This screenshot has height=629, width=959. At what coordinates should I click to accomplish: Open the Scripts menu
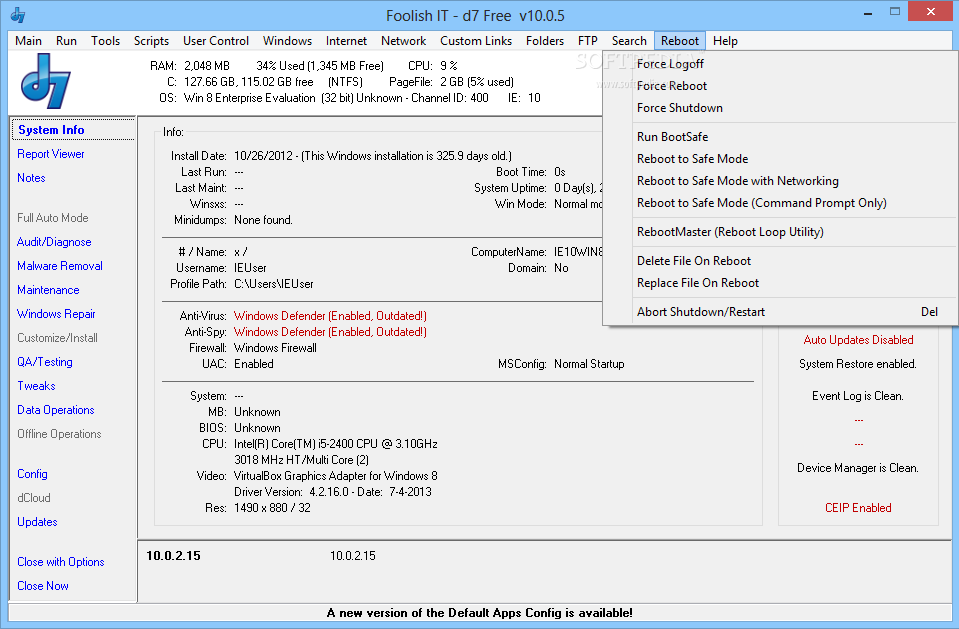point(151,41)
